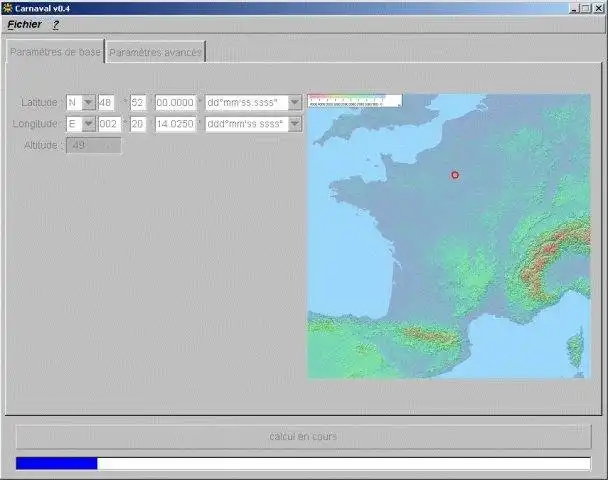Click the Altitude field
Image resolution: width=608 pixels, height=480 pixels.
[x=93, y=145]
